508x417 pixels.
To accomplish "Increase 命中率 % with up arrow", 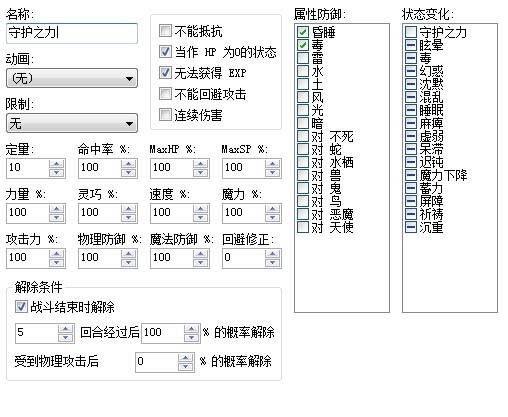I will pos(128,164).
